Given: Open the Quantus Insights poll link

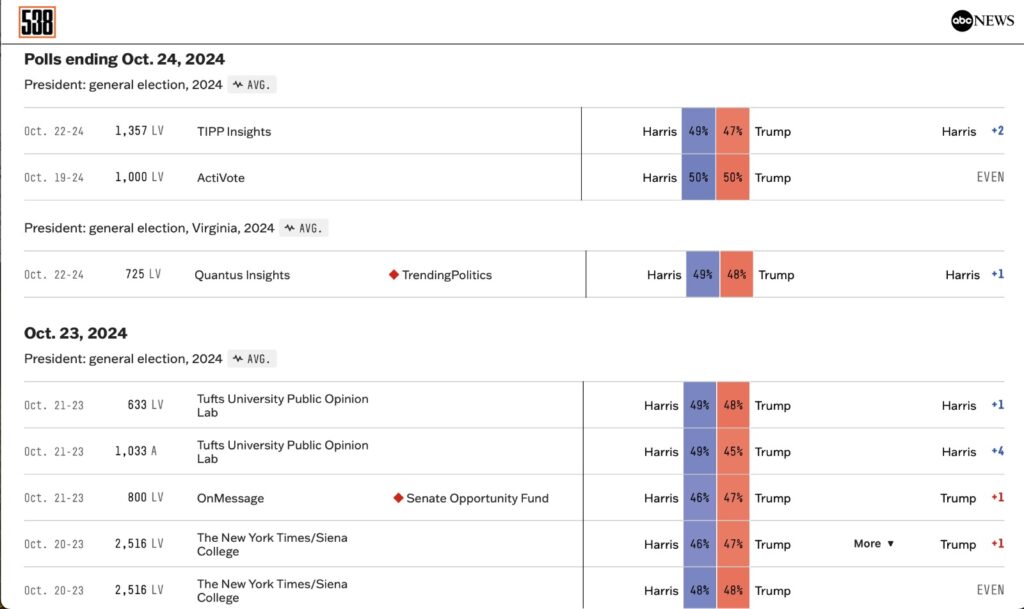Looking at the screenshot, I should tap(242, 275).
